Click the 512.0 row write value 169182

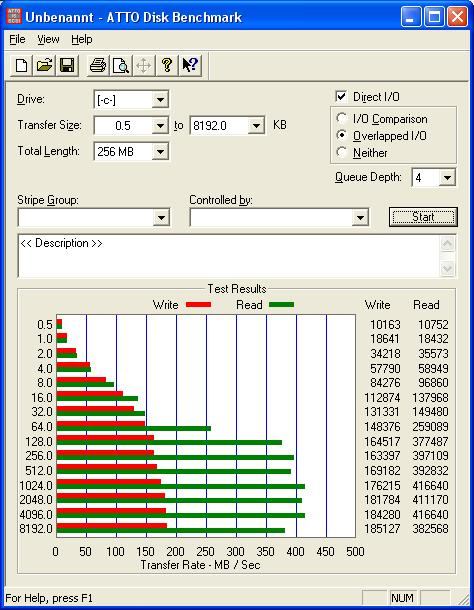coord(382,470)
